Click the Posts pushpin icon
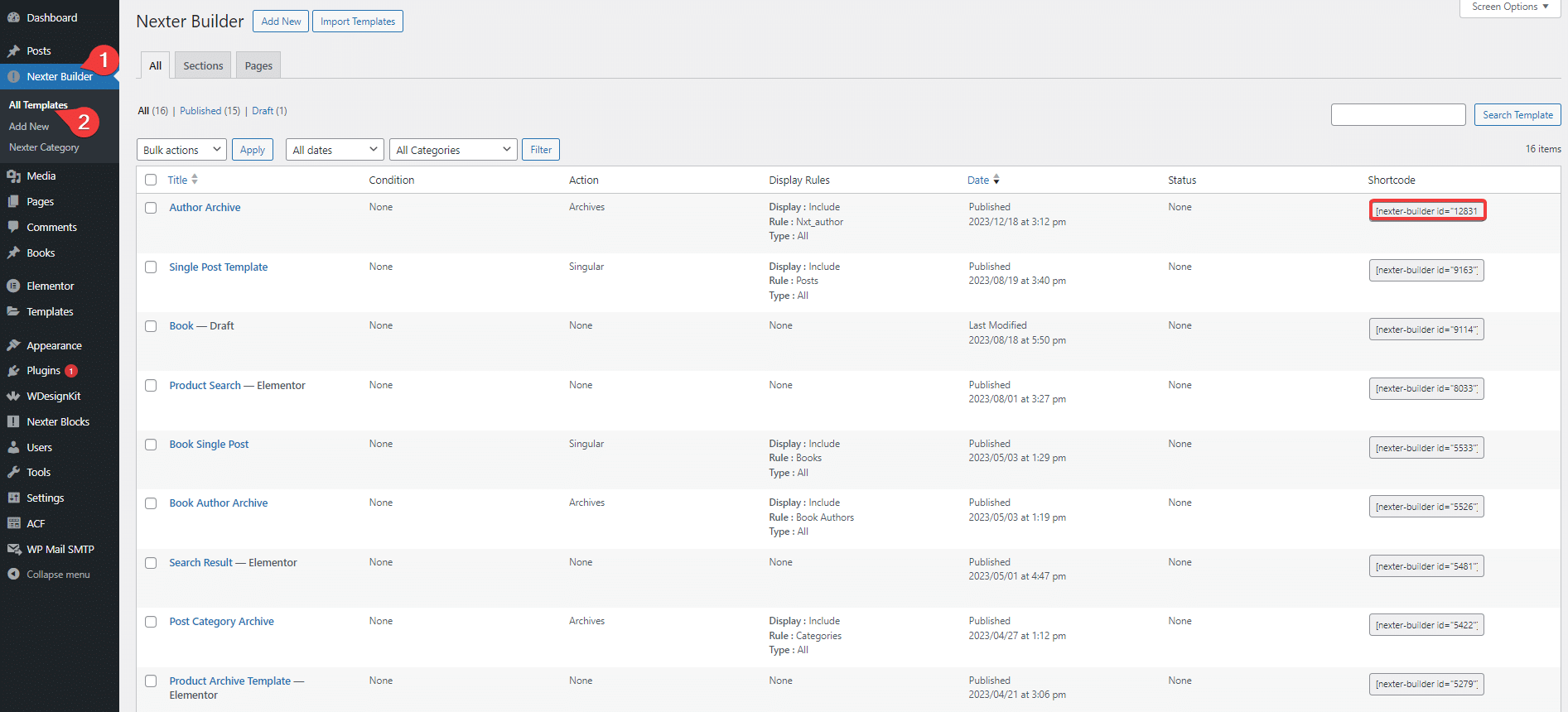Image resolution: width=1568 pixels, height=712 pixels. (x=13, y=51)
